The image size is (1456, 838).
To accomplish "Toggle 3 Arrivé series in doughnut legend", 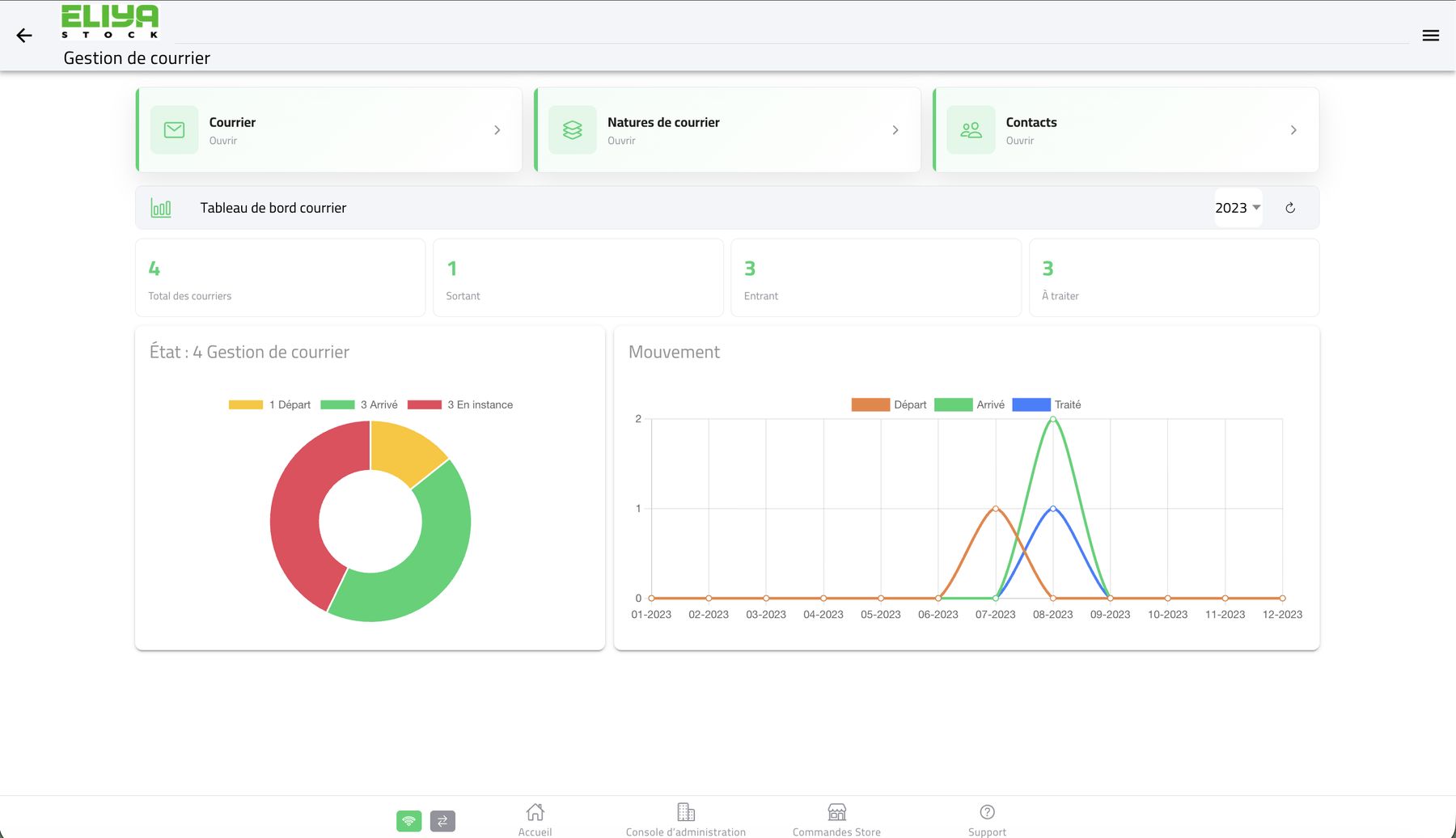I will tap(359, 404).
